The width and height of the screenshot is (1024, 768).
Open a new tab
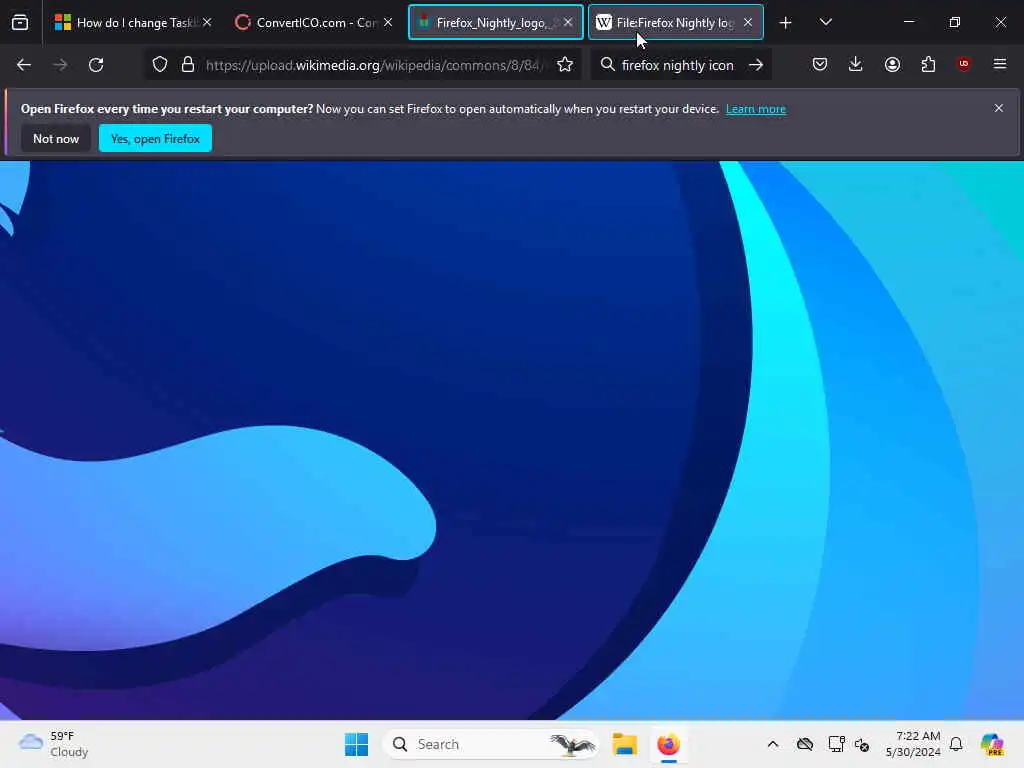(786, 23)
